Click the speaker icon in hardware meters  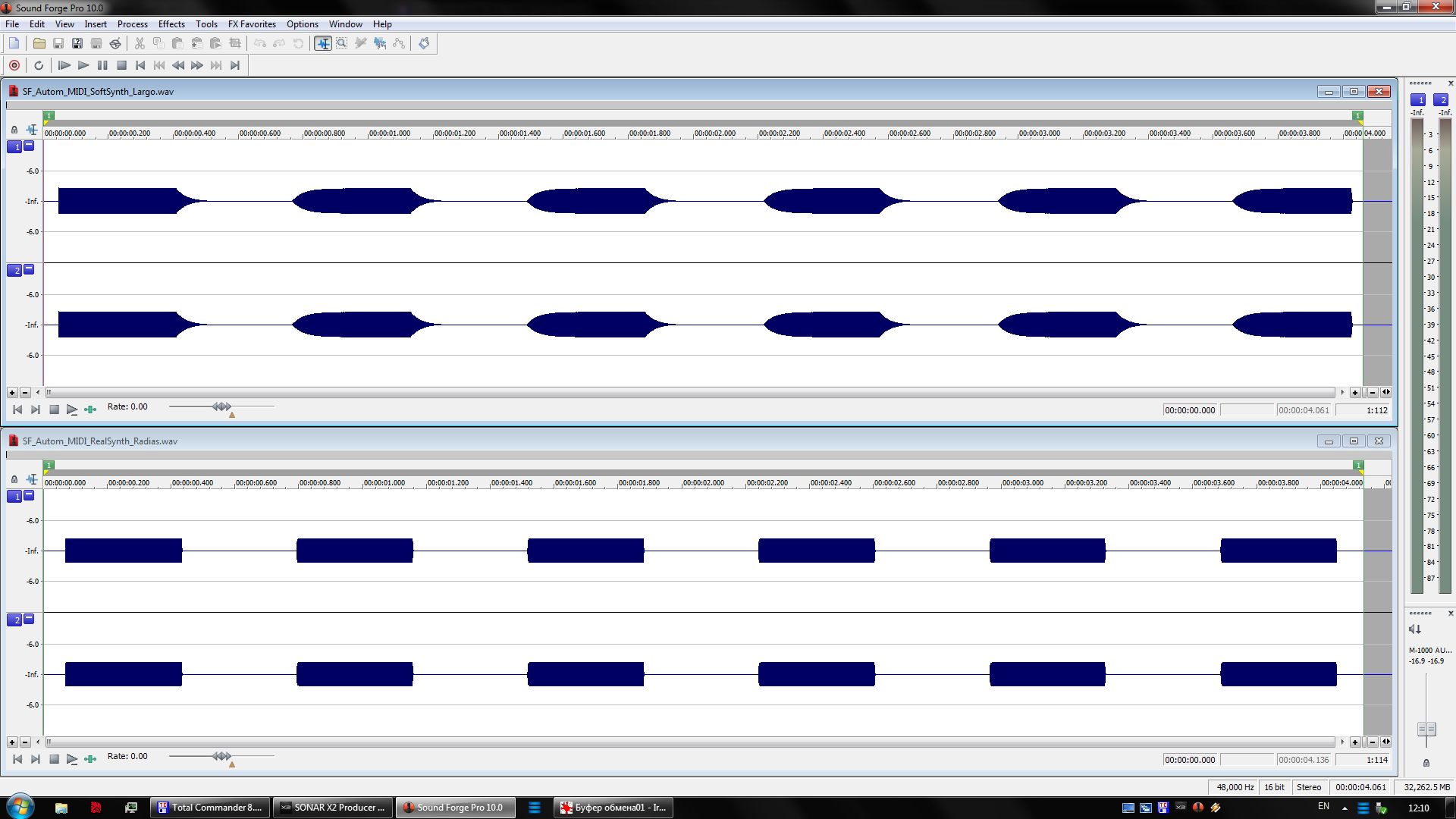[1415, 629]
